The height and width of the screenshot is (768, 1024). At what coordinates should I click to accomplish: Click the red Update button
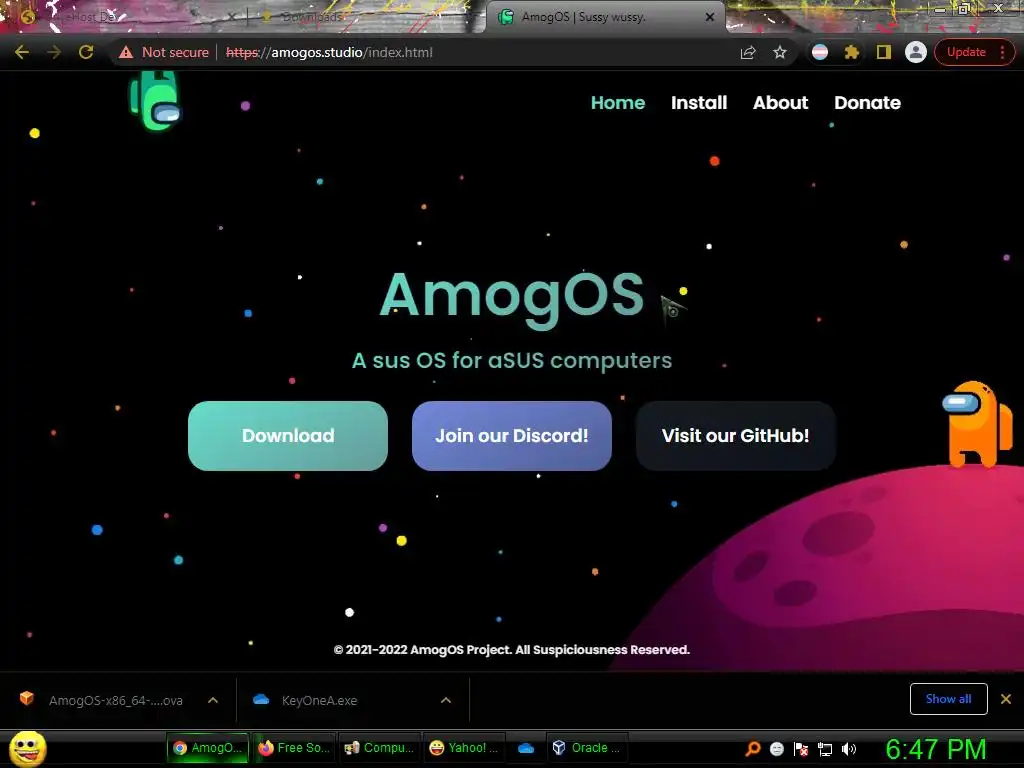pos(966,52)
